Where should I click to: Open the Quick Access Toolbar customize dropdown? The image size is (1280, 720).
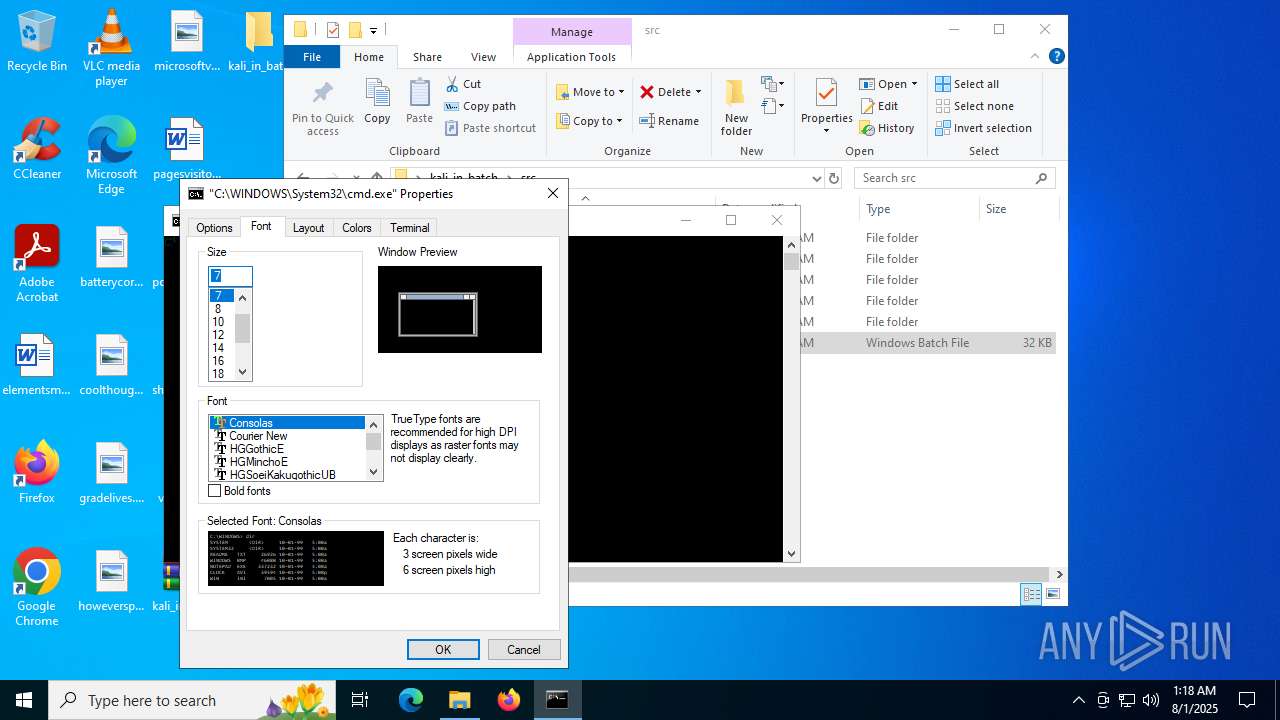tap(373, 30)
